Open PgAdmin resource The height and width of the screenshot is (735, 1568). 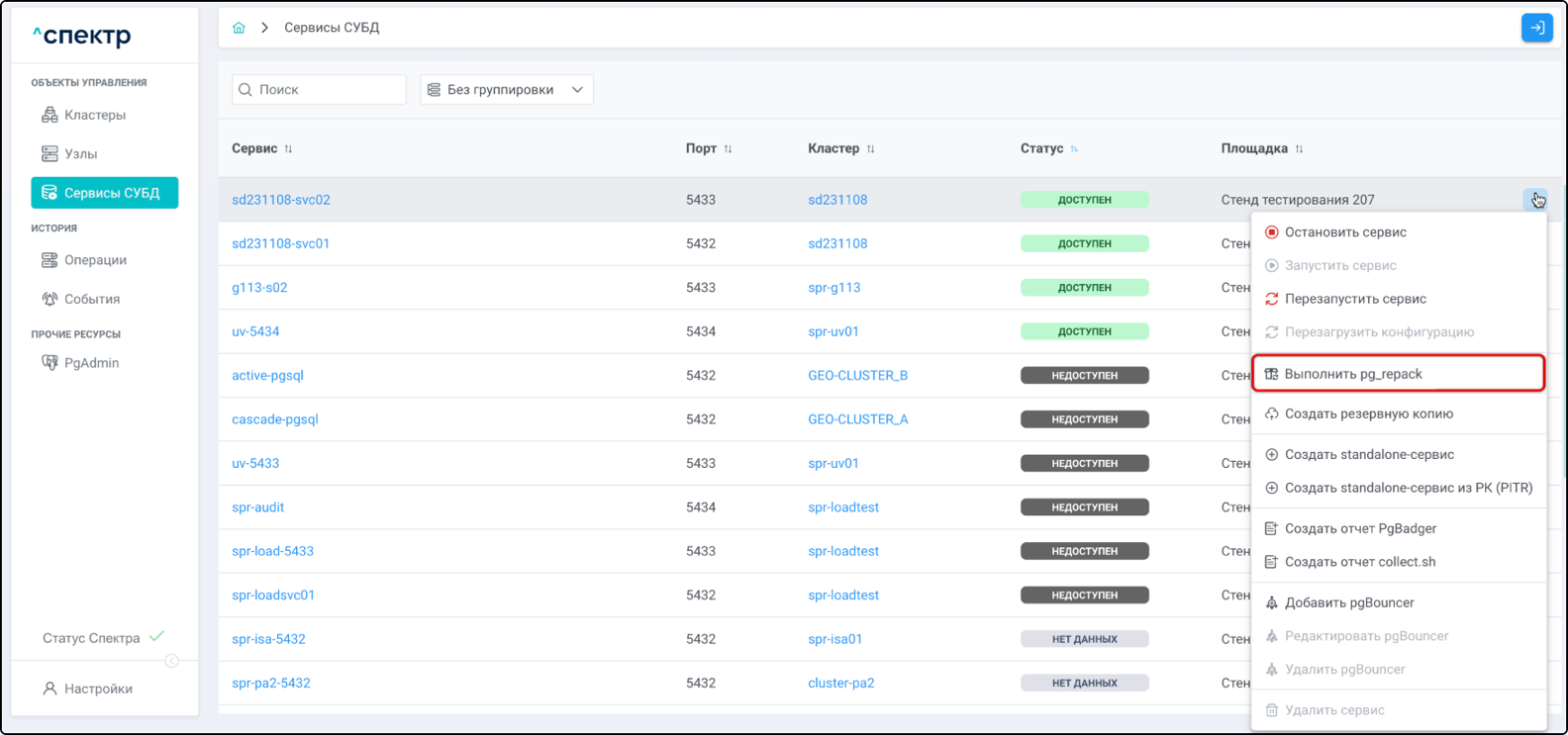91,363
